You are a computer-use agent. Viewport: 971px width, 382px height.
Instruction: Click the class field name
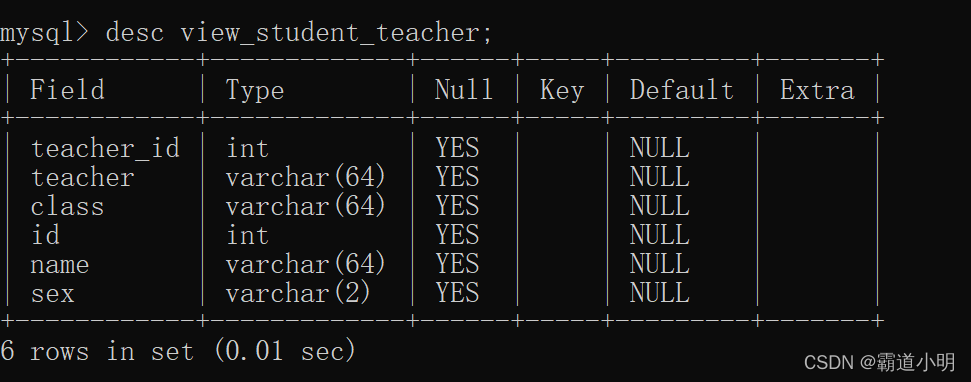[67, 206]
